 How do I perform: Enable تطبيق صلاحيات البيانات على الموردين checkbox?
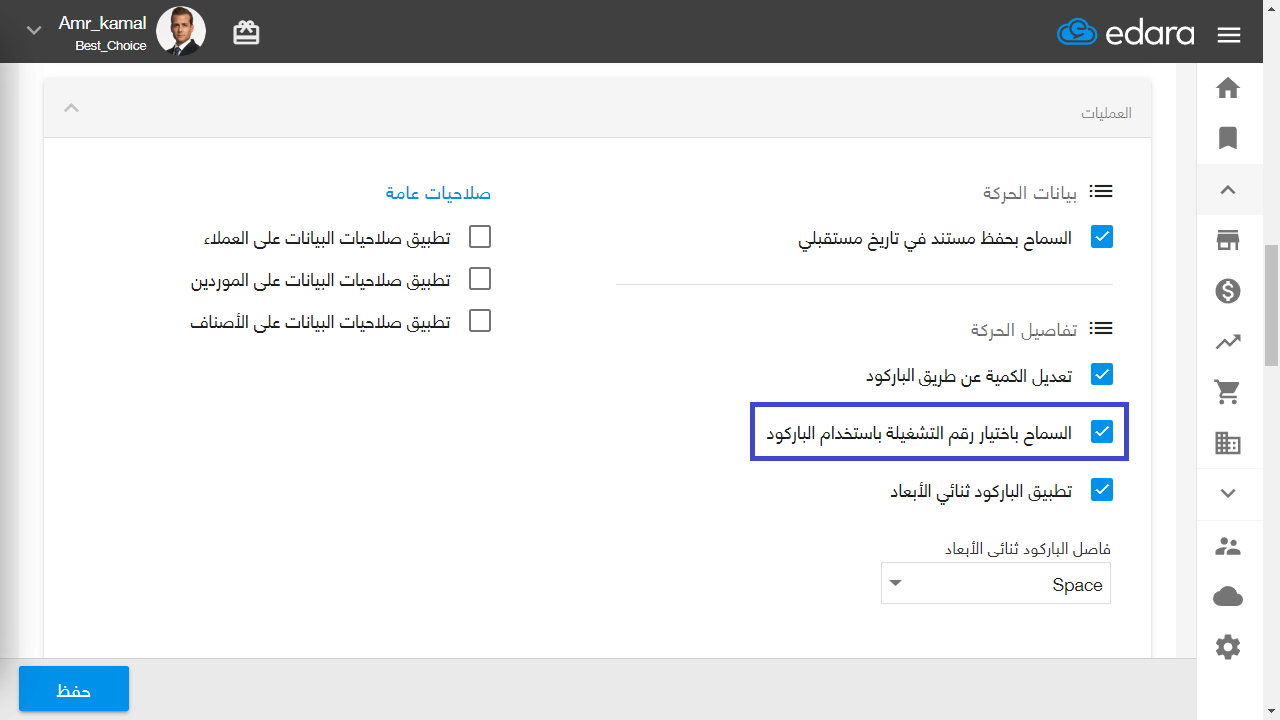(x=480, y=279)
